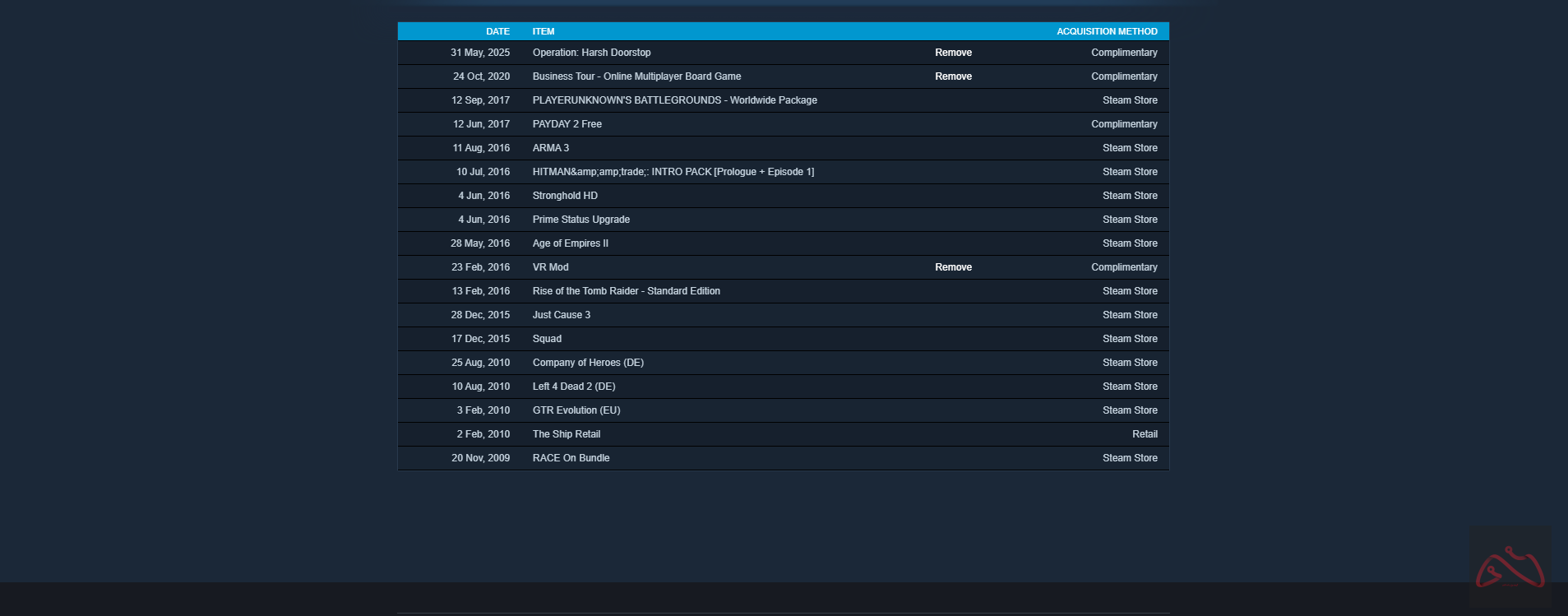Select the RACE On Bundle entry
Image resolution: width=1568 pixels, height=616 pixels.
pos(571,458)
